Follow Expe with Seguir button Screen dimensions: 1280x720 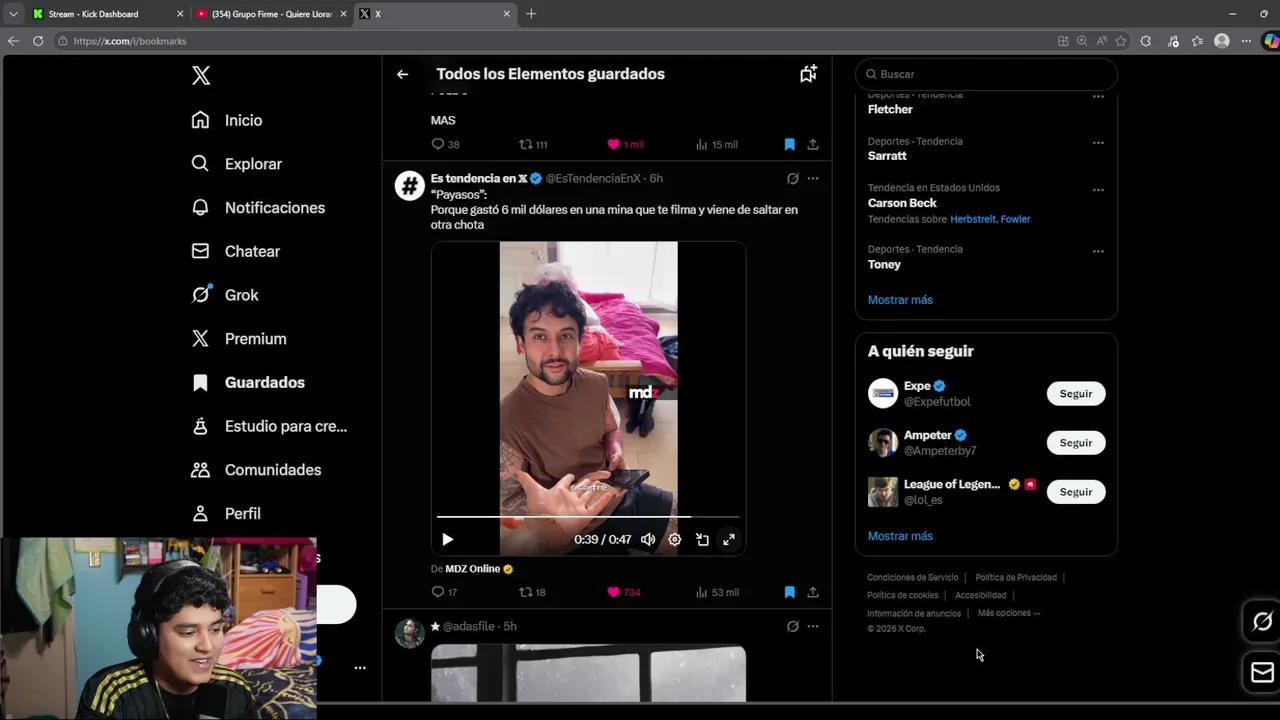point(1076,393)
